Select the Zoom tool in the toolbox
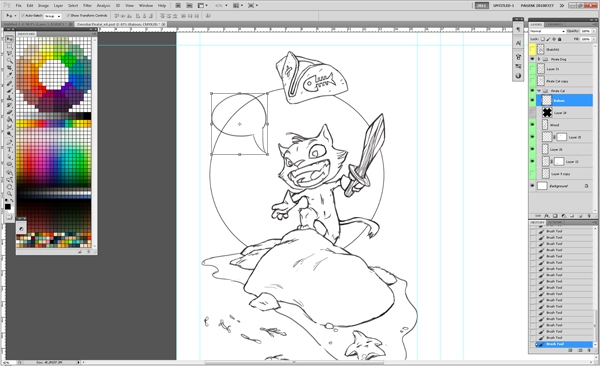 pos(9,194)
